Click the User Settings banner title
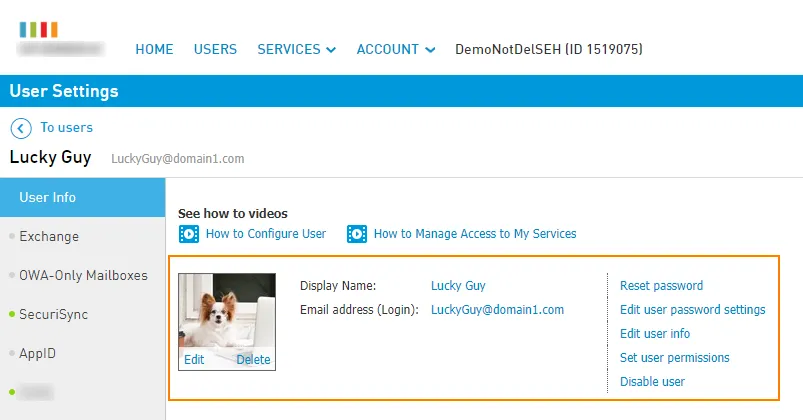Screen dimensions: 803x420 pyautogui.click(x=64, y=91)
